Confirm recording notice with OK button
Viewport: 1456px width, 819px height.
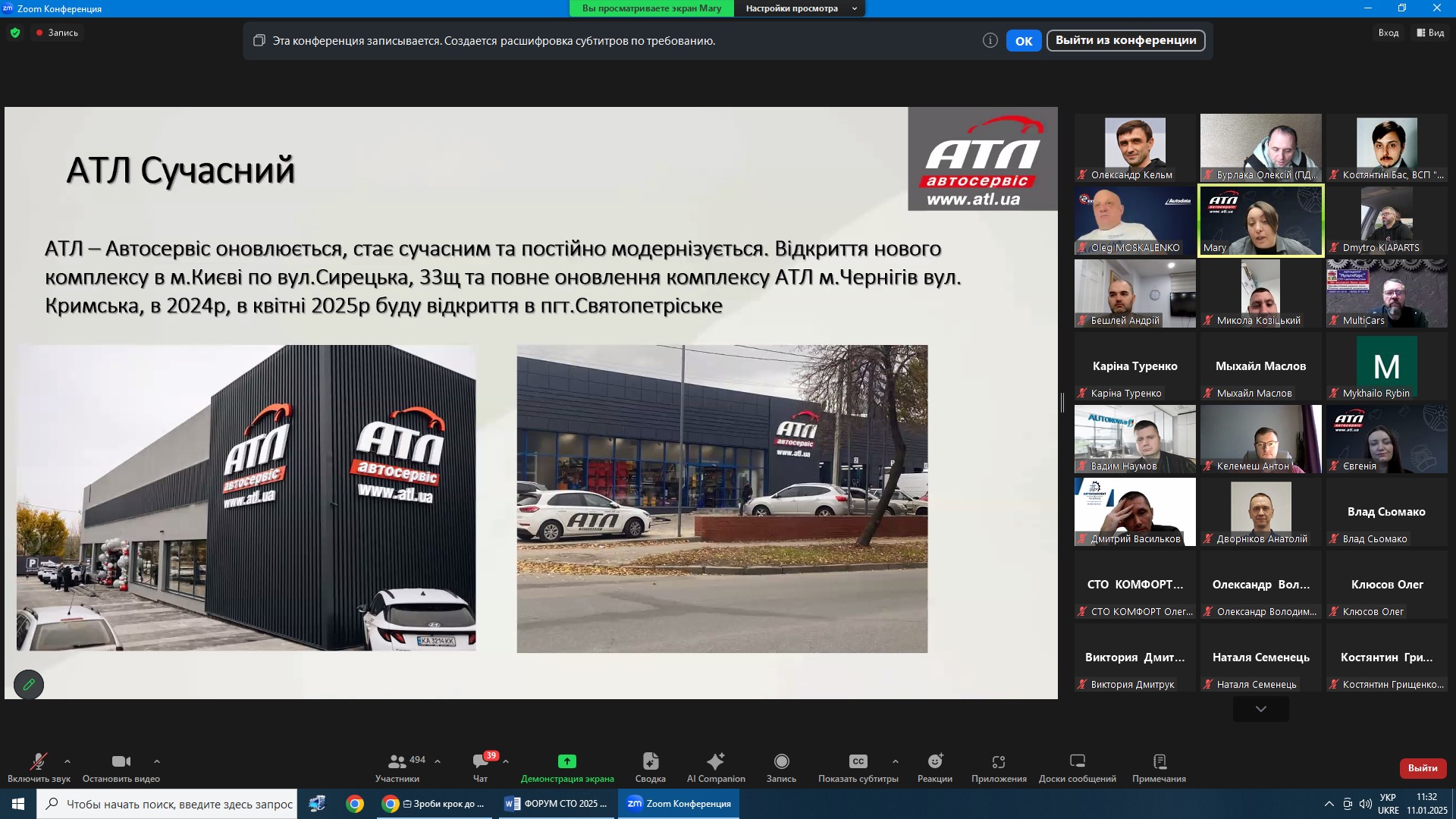(1024, 41)
